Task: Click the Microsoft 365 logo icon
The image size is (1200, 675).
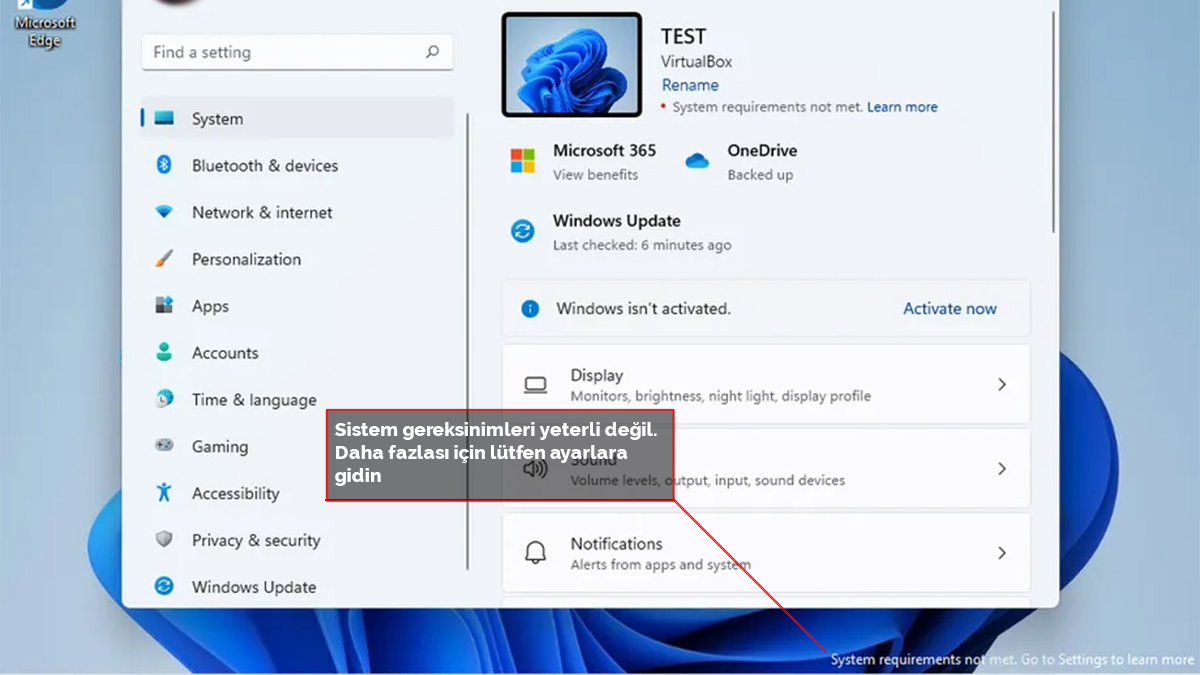Action: [x=523, y=161]
